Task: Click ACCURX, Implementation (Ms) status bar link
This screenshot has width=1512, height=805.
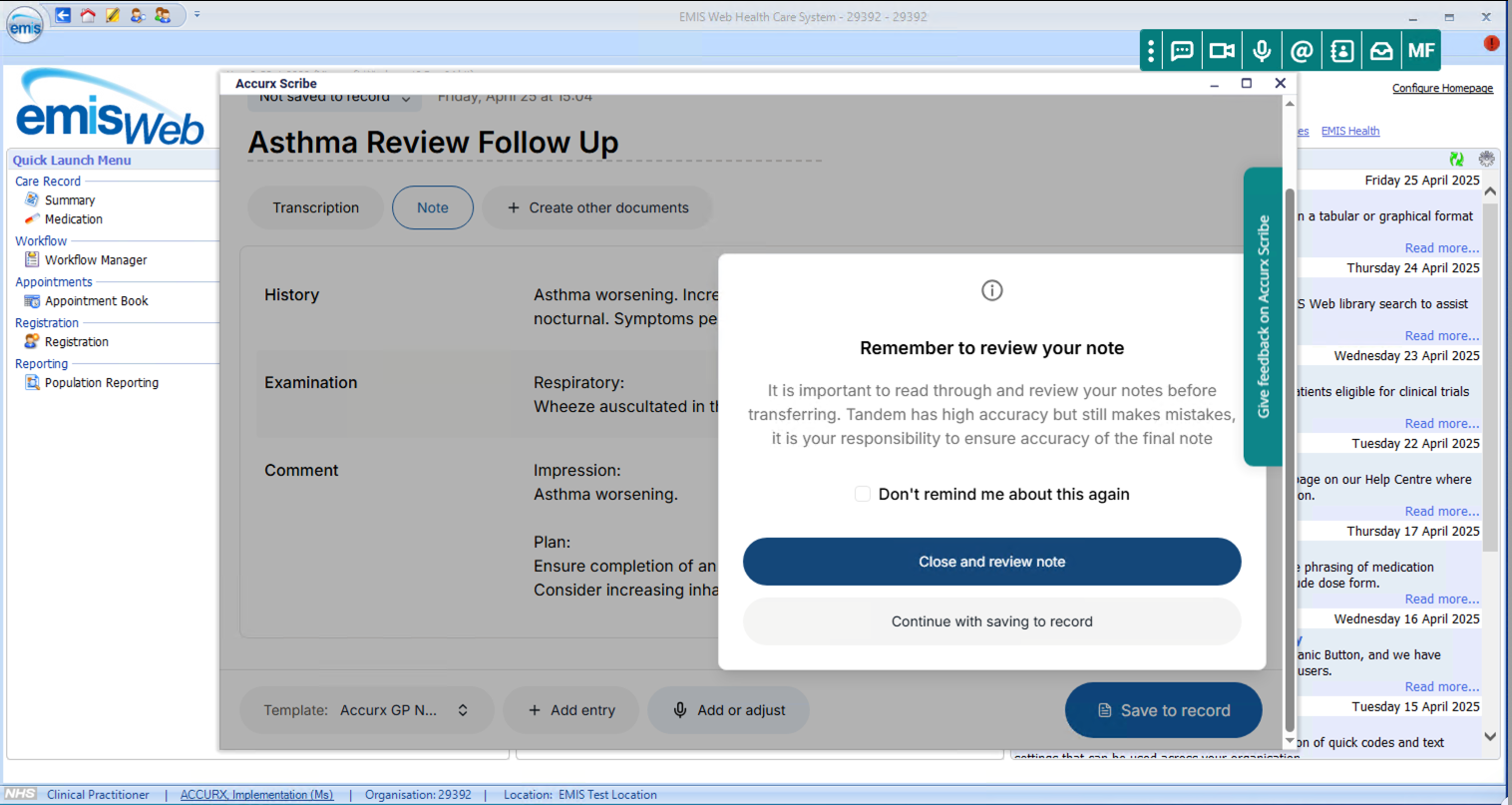Action: coord(256,795)
